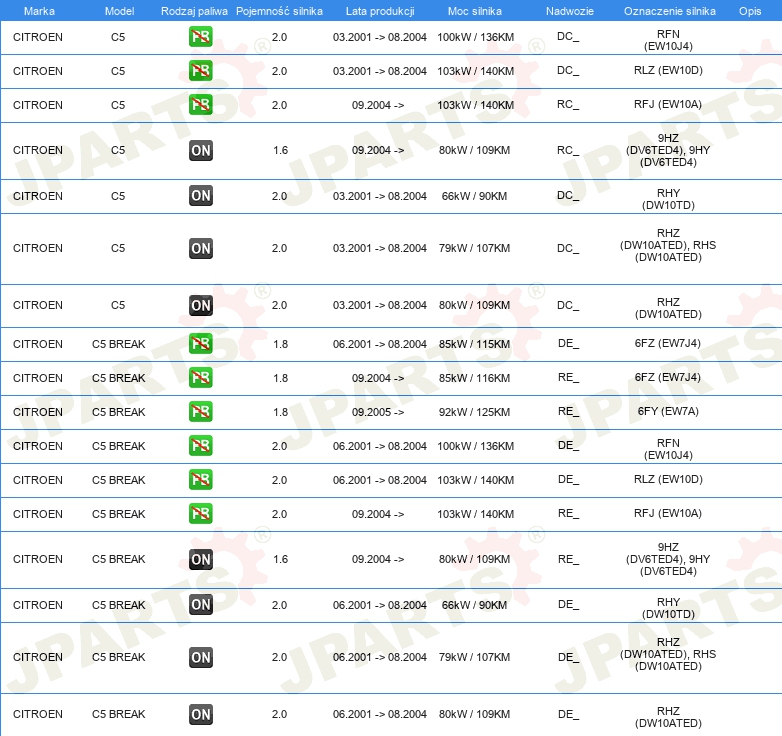
Task: Click the petrol icon in the C5 BREAK RFN (EW10J4) row
Action: [x=200, y=445]
